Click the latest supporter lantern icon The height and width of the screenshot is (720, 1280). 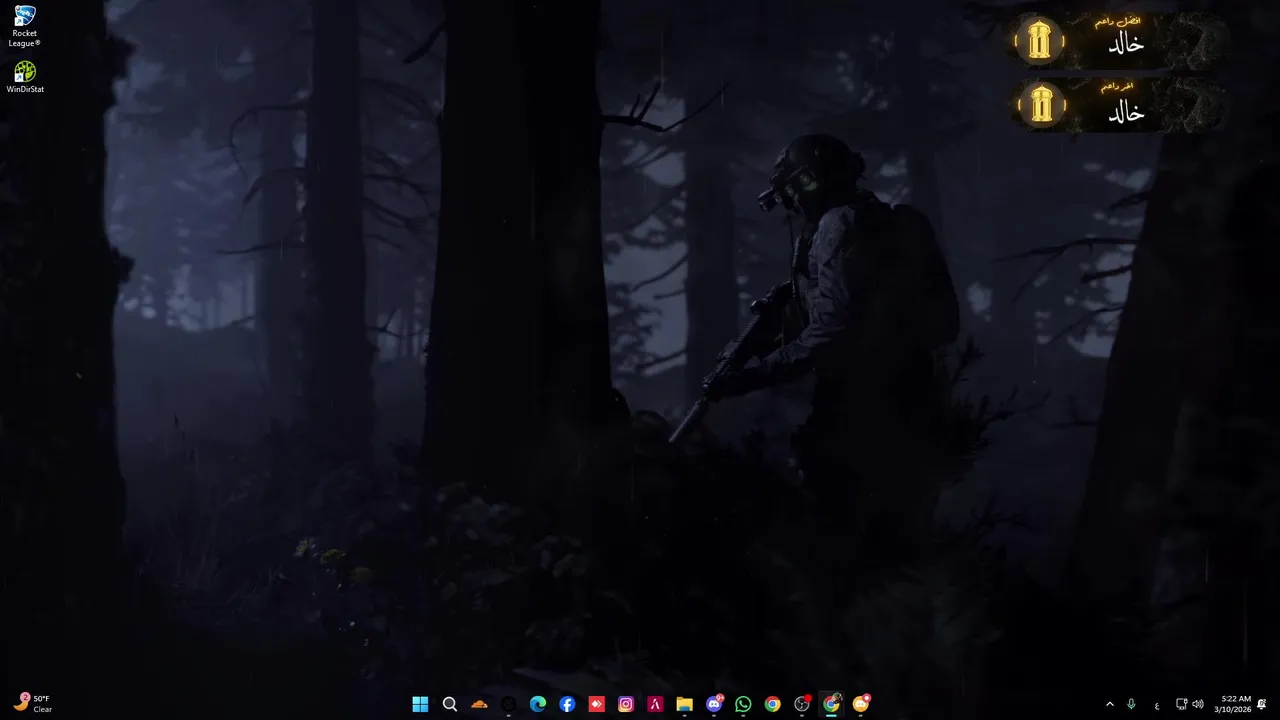[x=1042, y=104]
